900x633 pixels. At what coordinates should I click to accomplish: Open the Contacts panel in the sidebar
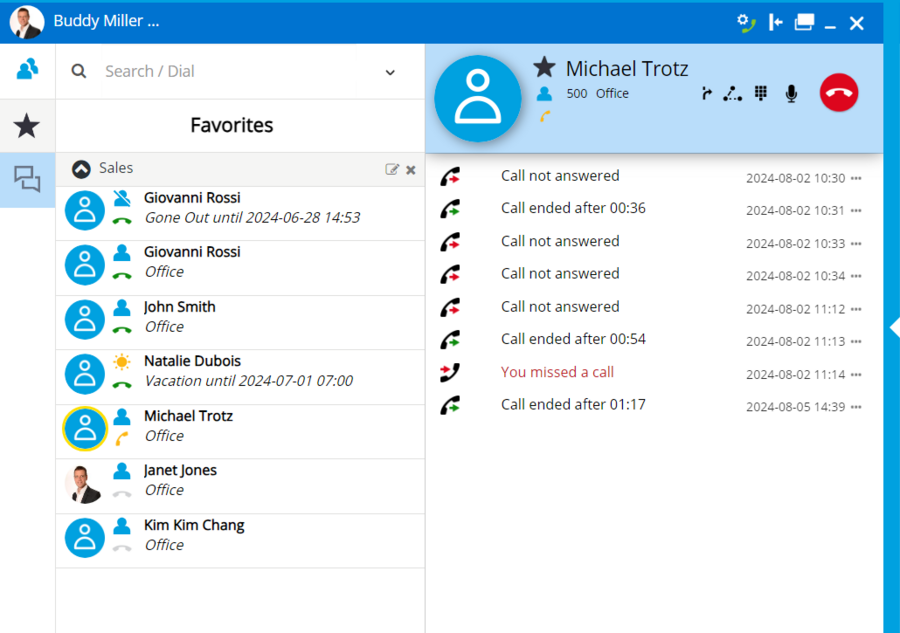(27, 70)
